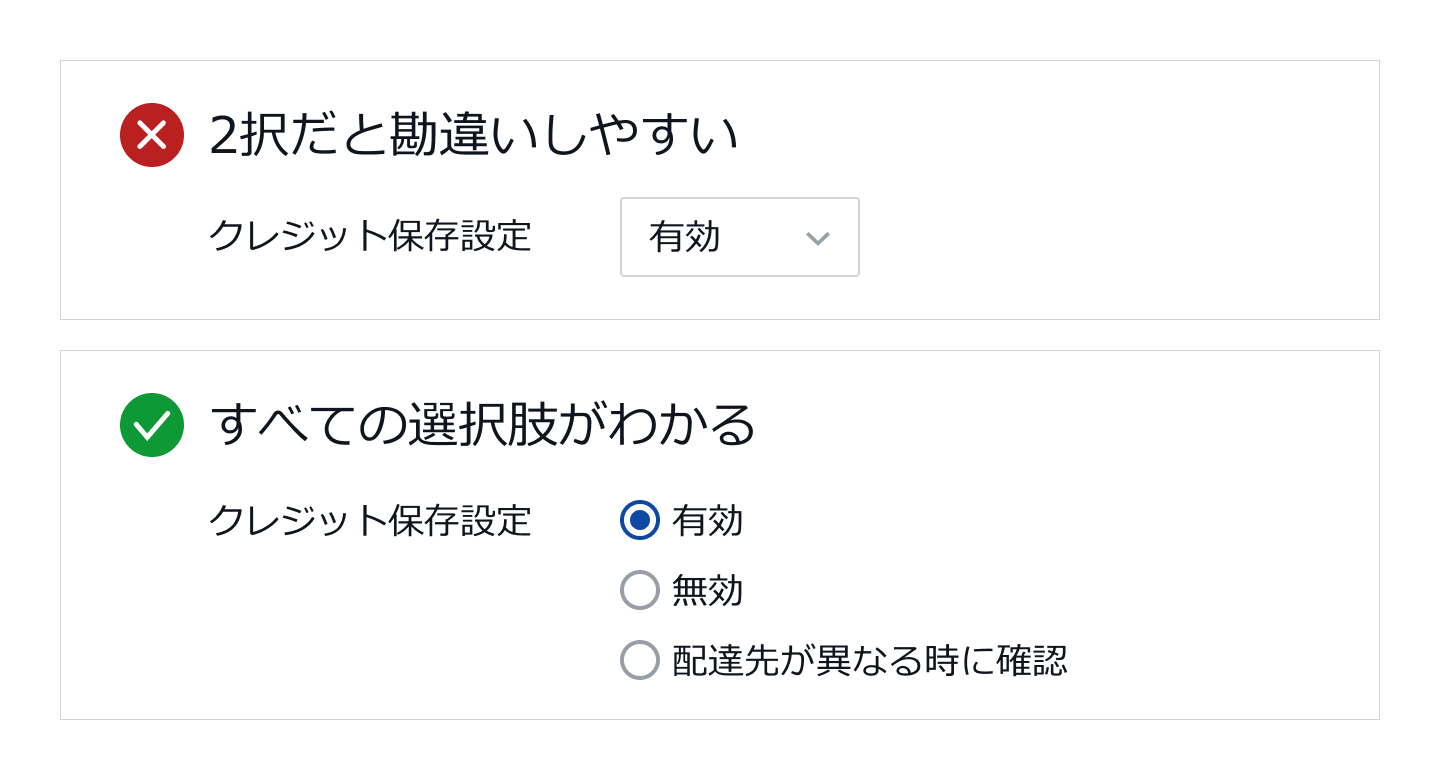Screen dimensions: 1440x780
Task: Click the 有効 radio option label
Action: (x=708, y=520)
